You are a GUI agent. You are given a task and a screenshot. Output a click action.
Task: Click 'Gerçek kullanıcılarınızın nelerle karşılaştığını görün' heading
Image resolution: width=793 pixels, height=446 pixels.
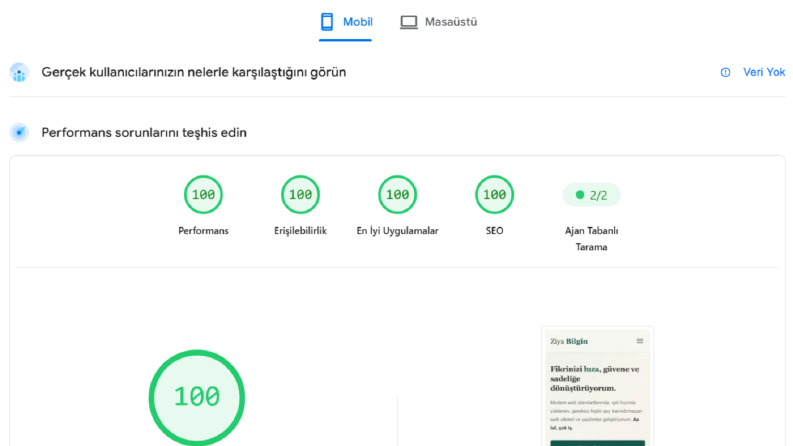point(194,72)
